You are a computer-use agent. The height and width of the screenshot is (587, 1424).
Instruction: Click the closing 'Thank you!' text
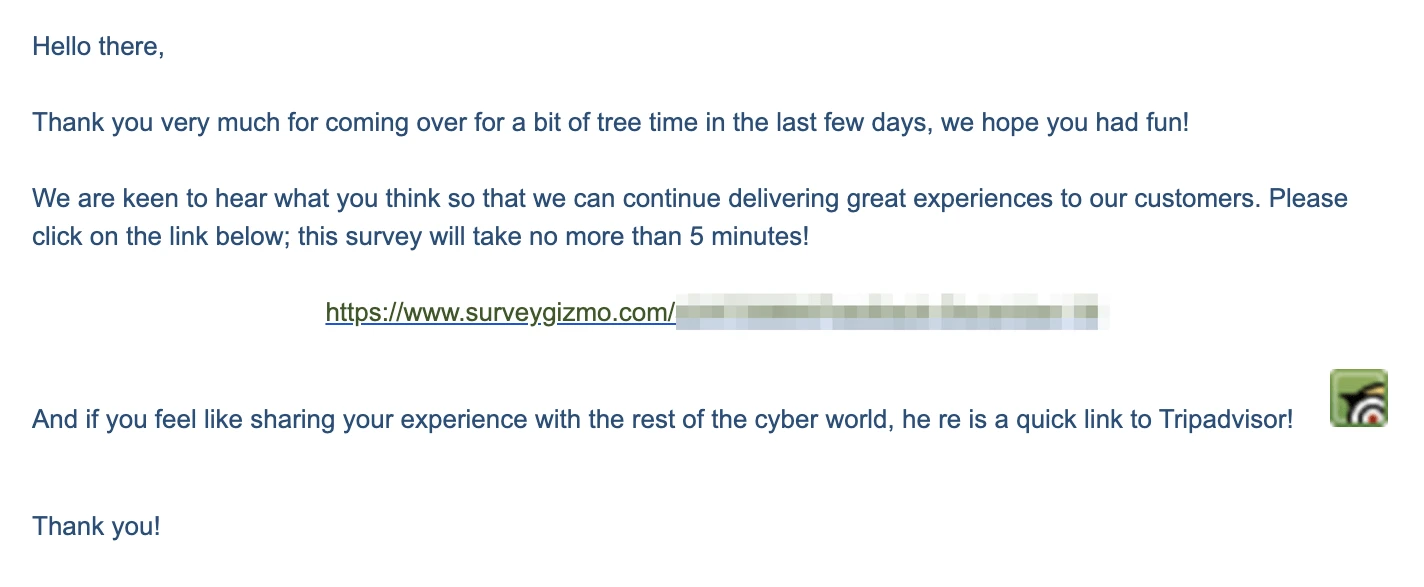96,526
